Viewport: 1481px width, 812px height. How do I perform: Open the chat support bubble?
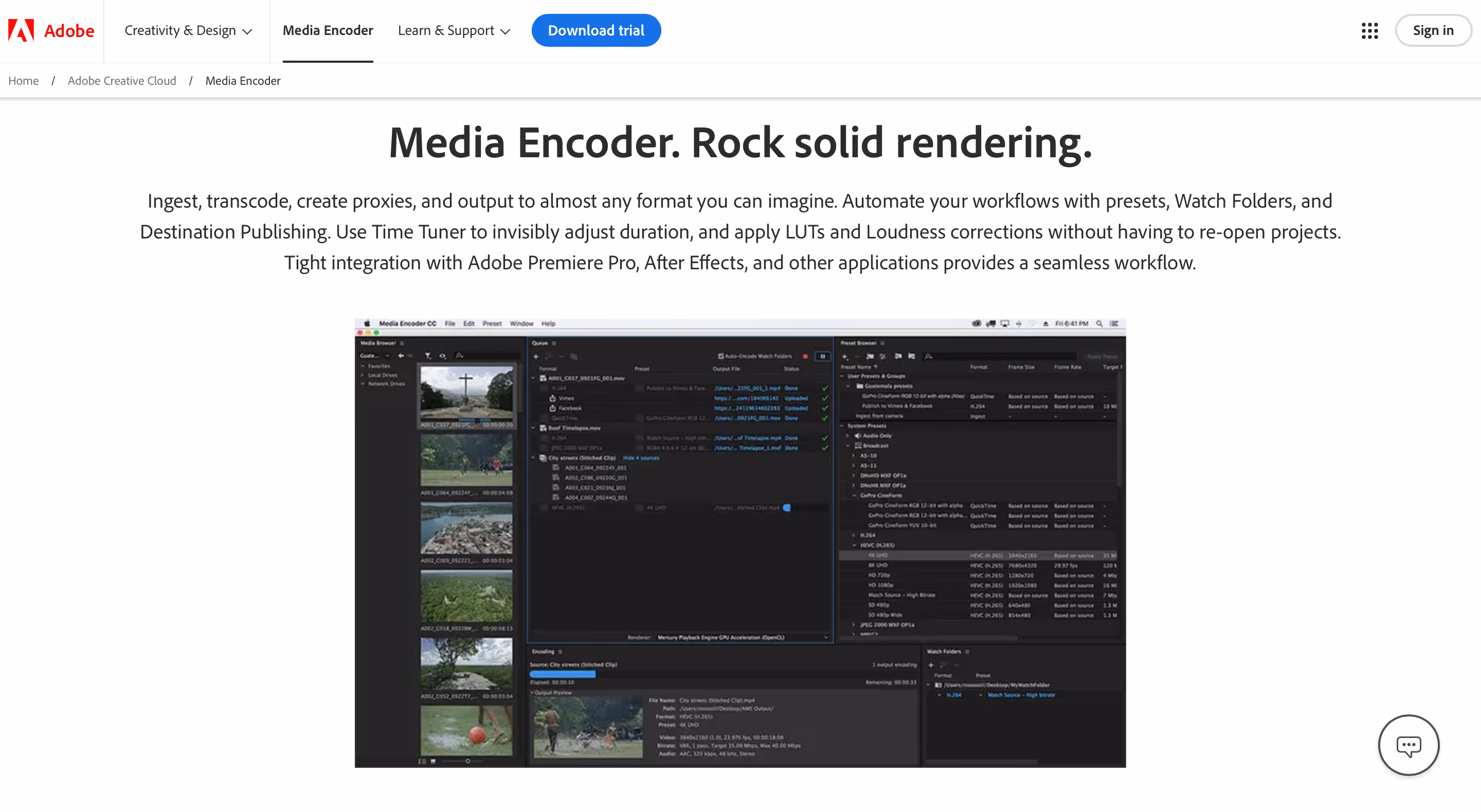point(1408,745)
